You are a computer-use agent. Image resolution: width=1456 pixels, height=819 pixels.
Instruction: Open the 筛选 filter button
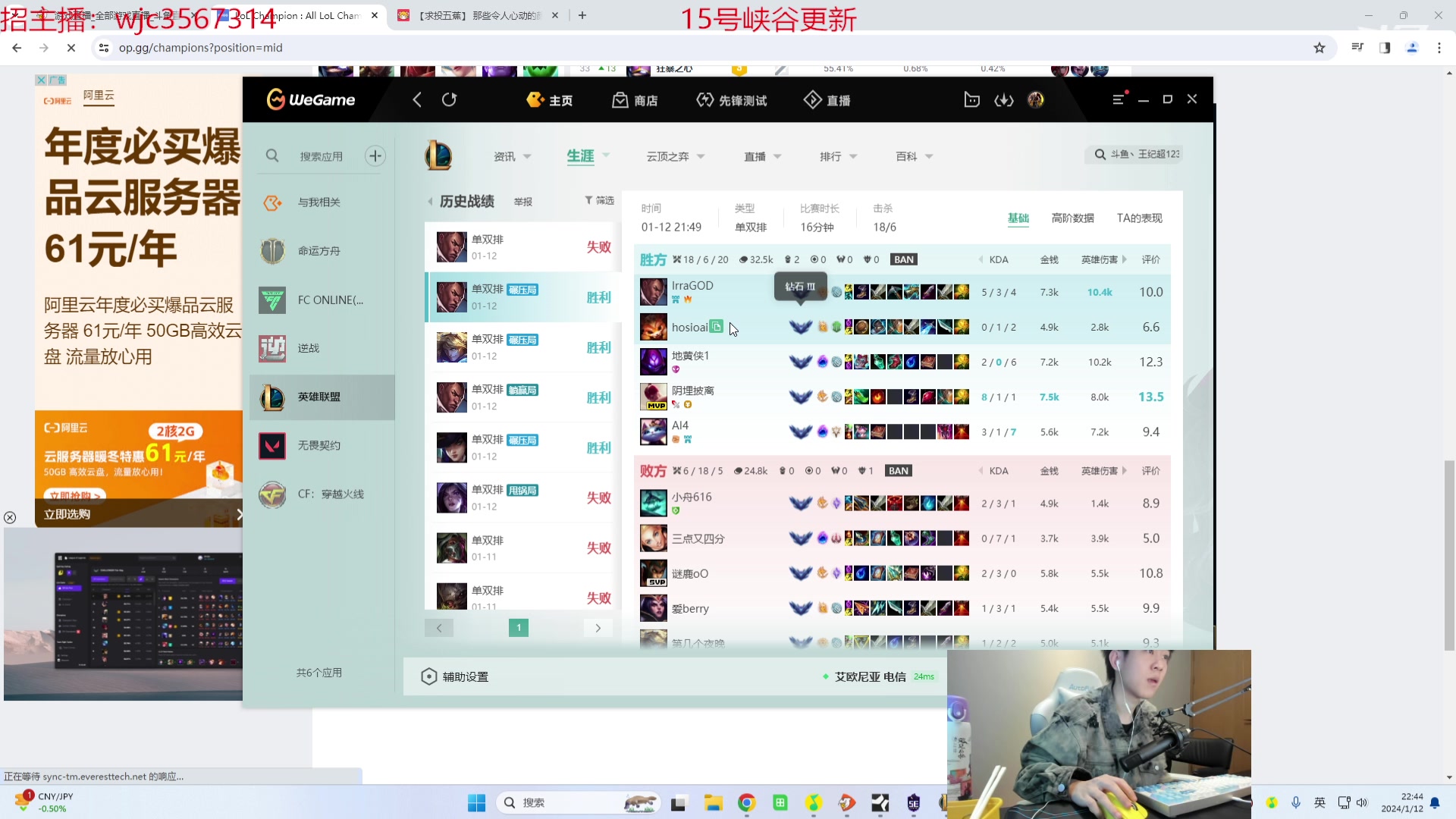599,200
